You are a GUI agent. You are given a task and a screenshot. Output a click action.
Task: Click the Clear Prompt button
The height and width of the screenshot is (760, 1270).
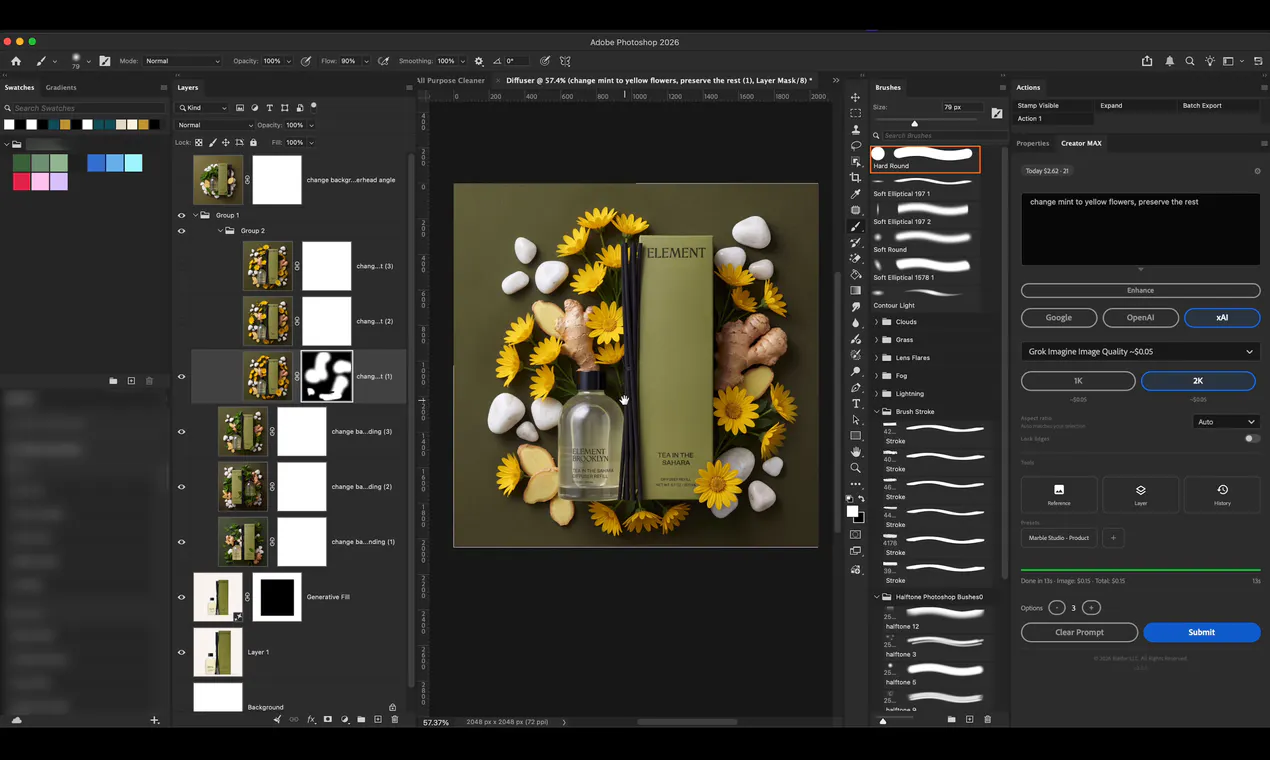(x=1079, y=632)
